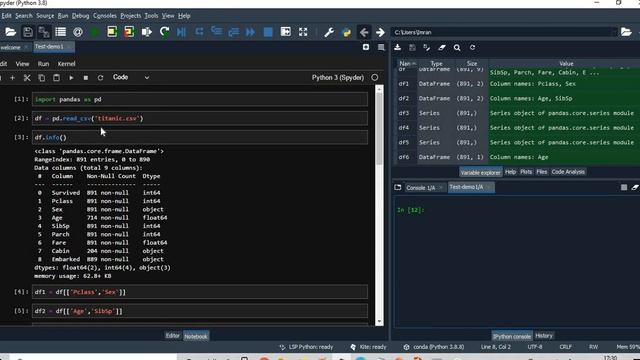The image size is (640, 360).
Task: Run selected notebook cell play button
Action: pyautogui.click(x=71, y=78)
